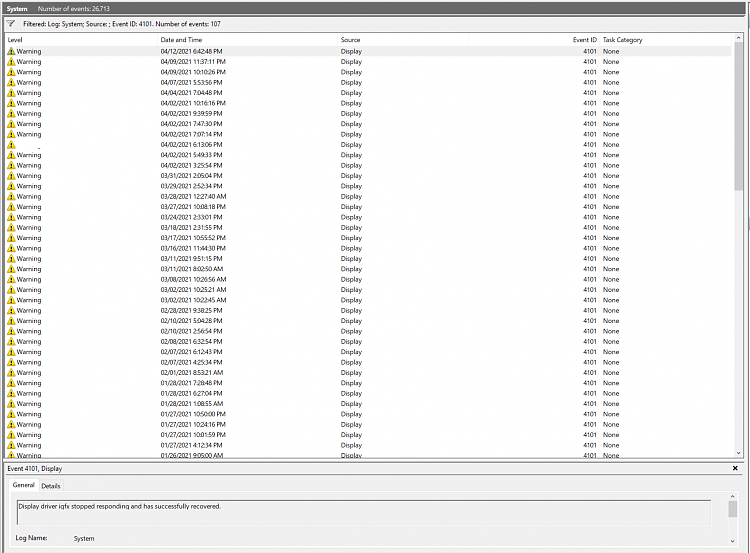Click the details pane scrollbar down arrow
The image size is (750, 553).
[x=732, y=541]
